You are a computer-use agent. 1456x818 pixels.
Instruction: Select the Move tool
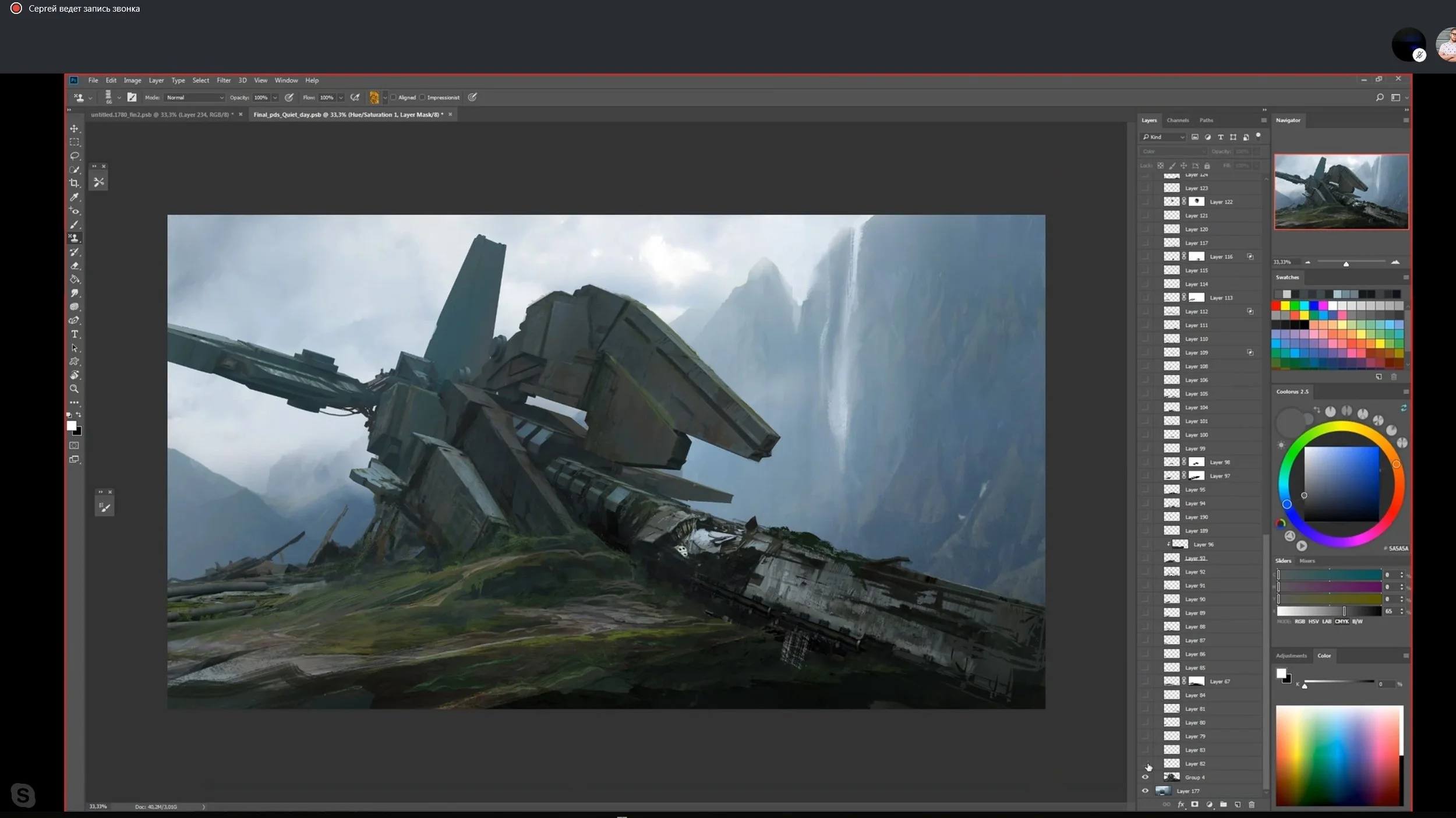tap(75, 128)
